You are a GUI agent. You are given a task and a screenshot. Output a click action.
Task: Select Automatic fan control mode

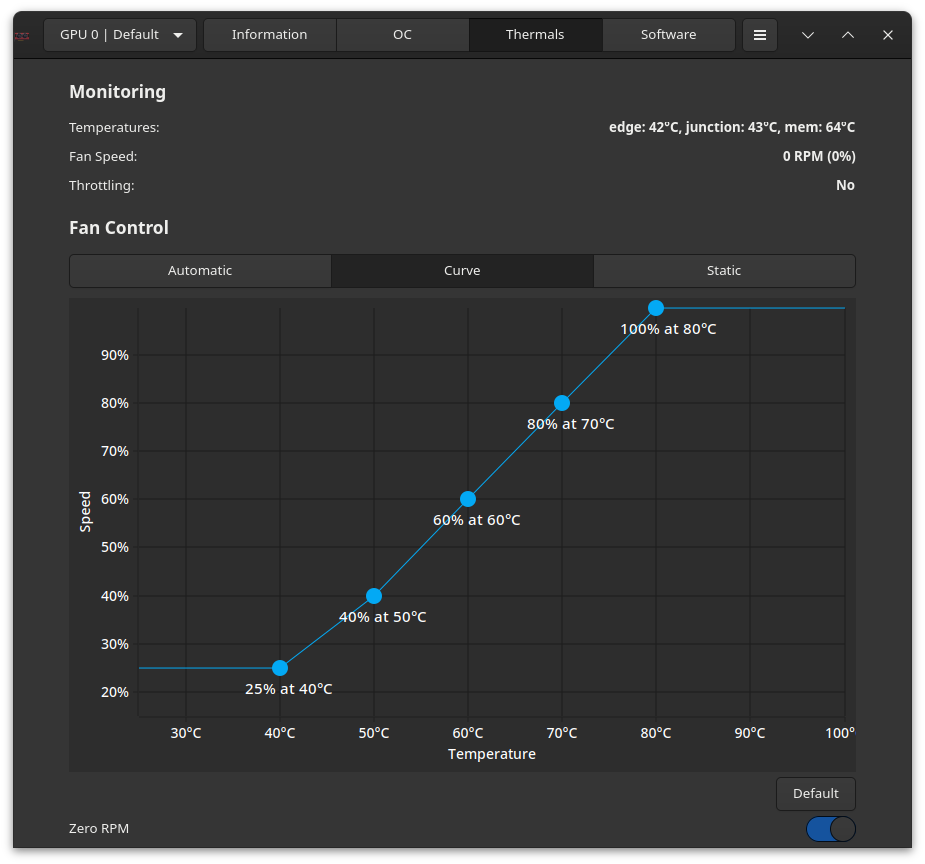click(x=200, y=271)
